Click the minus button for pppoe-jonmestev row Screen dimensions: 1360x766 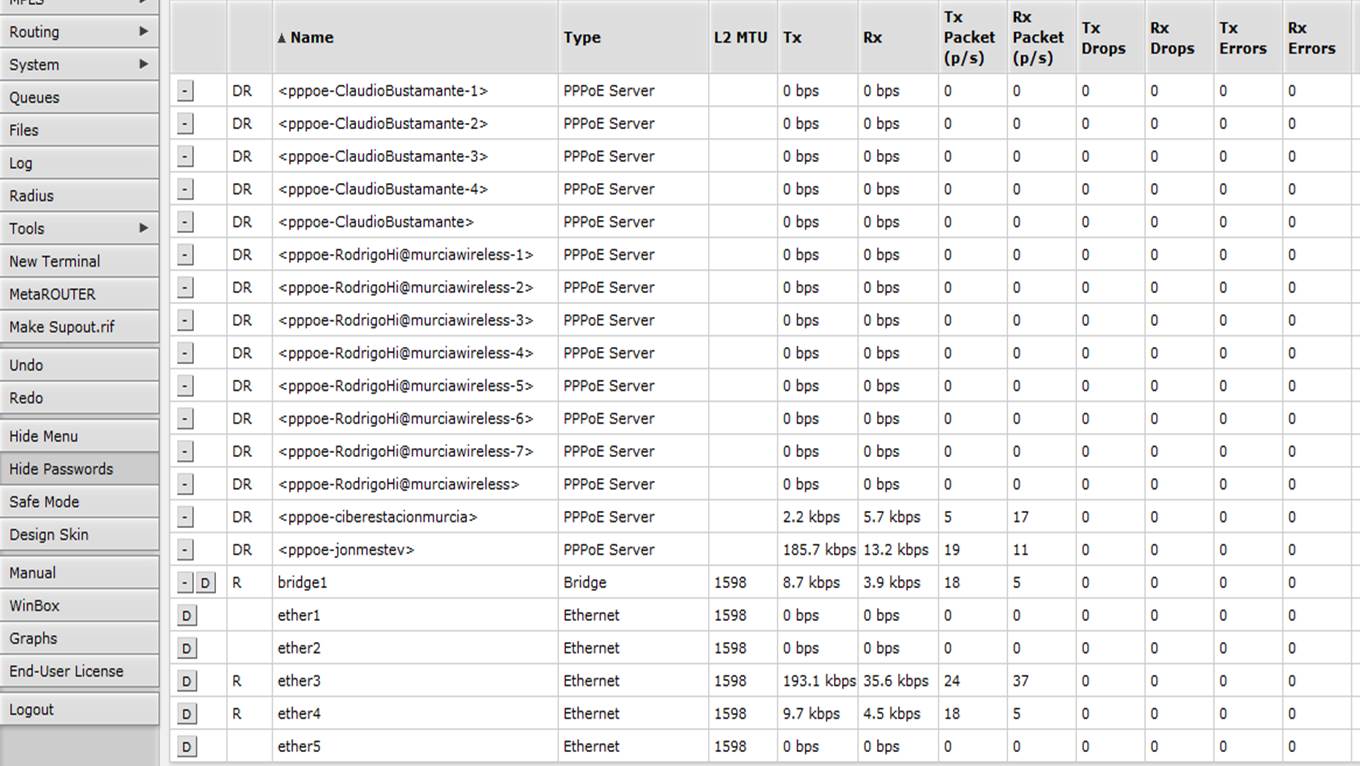pyautogui.click(x=185, y=550)
